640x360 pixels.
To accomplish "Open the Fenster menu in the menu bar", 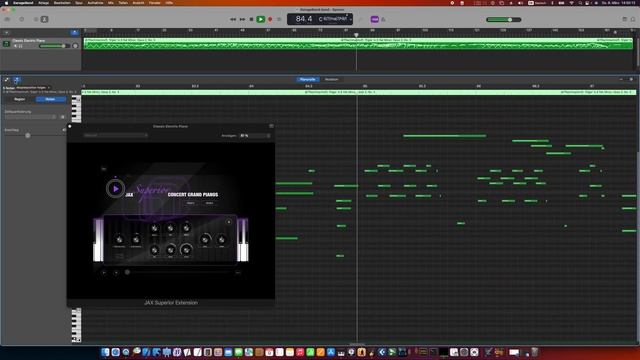I will coord(155,2).
